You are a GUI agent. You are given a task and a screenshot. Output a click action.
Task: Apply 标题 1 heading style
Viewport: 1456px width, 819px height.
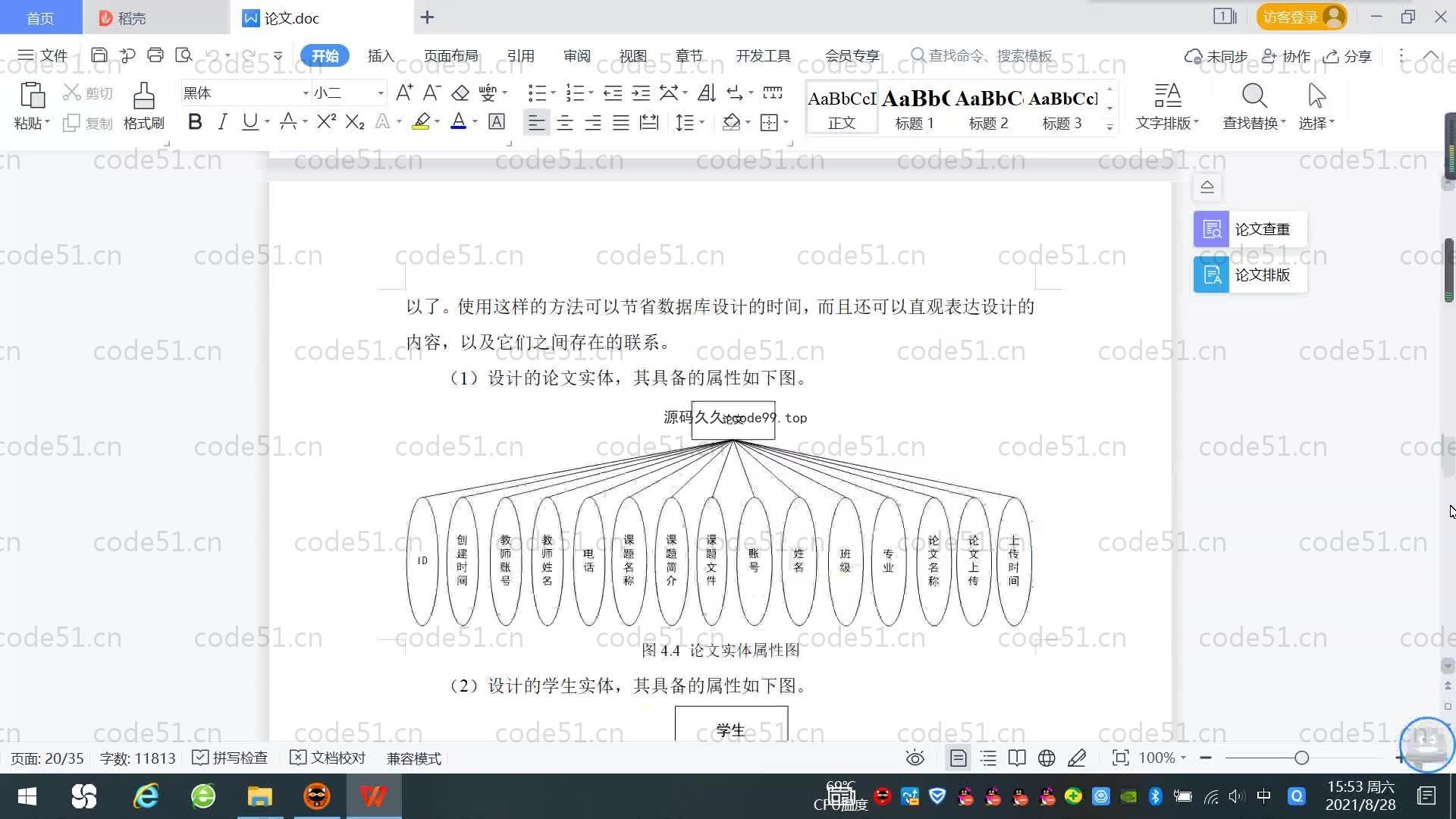coord(915,108)
